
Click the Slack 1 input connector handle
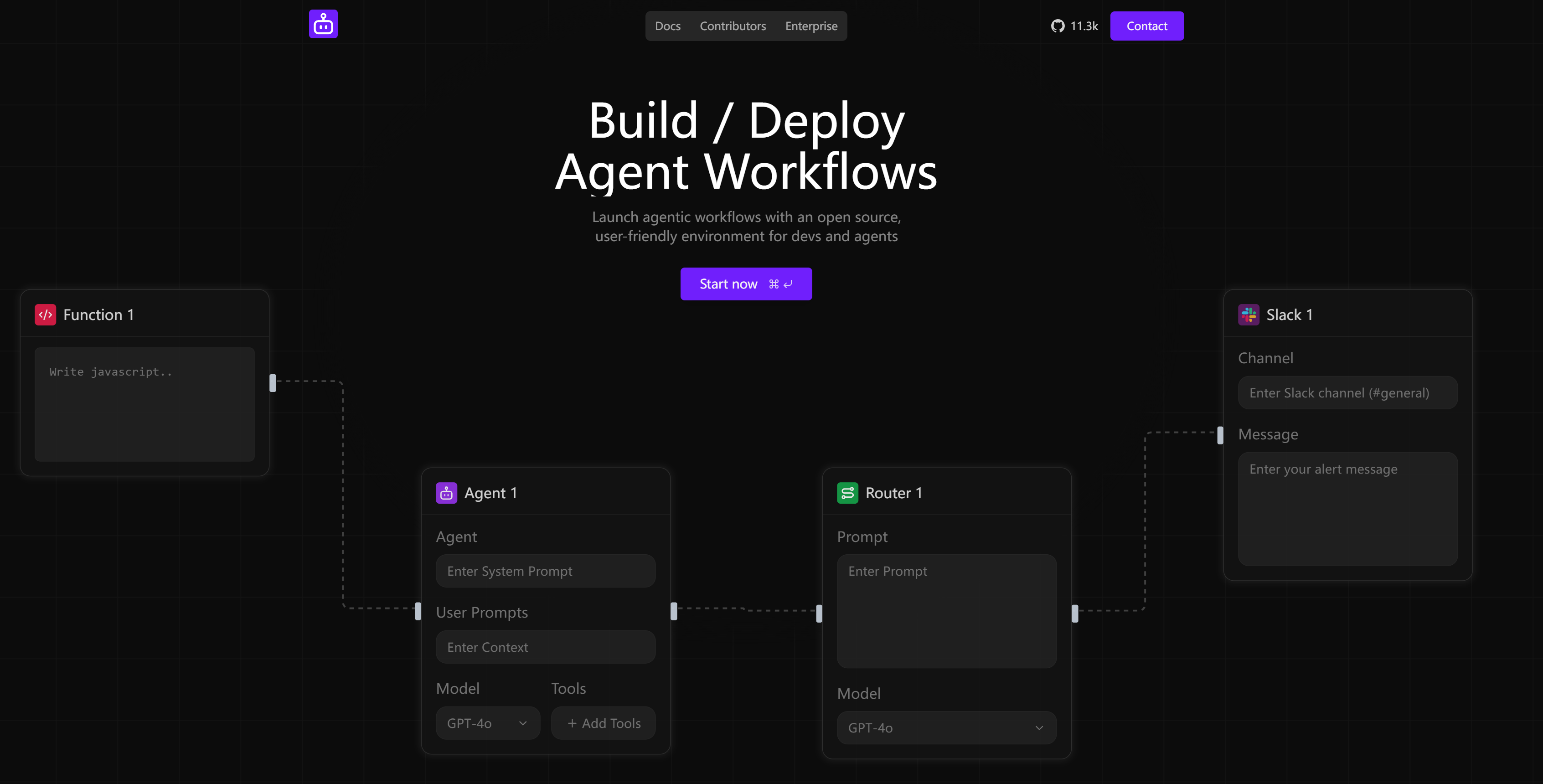(x=1219, y=435)
